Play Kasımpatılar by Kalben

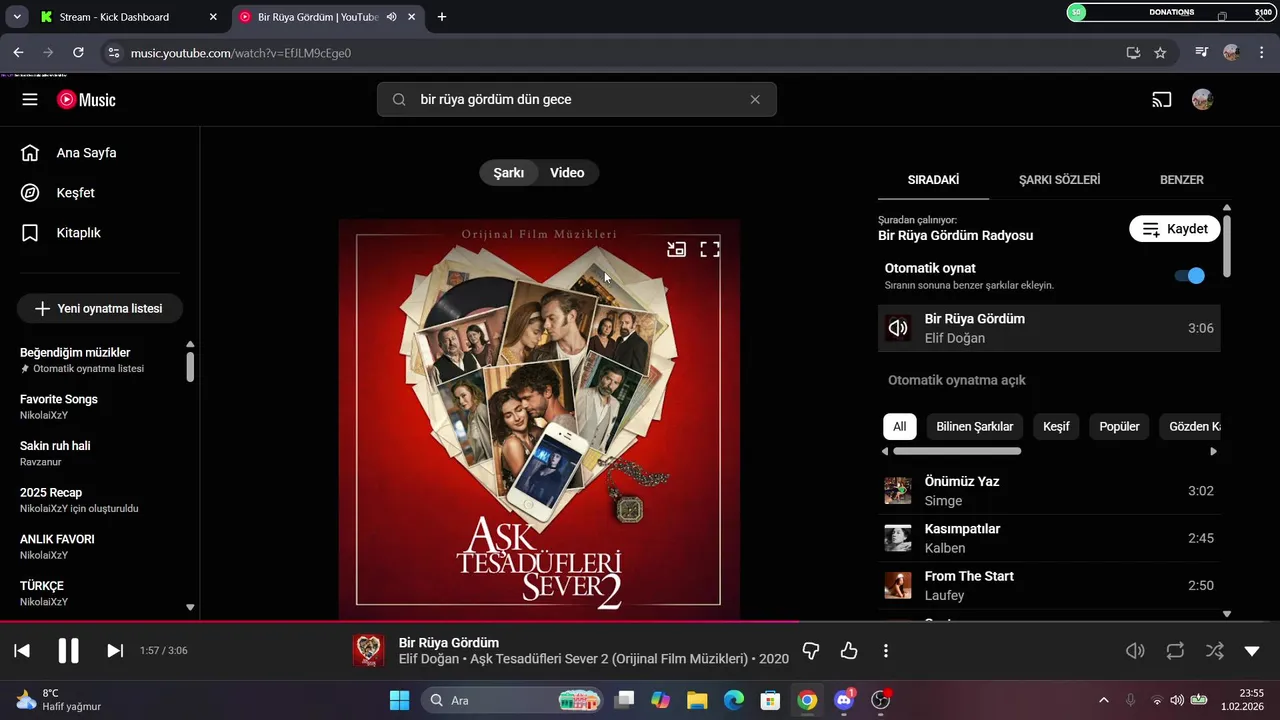[x=1049, y=538]
